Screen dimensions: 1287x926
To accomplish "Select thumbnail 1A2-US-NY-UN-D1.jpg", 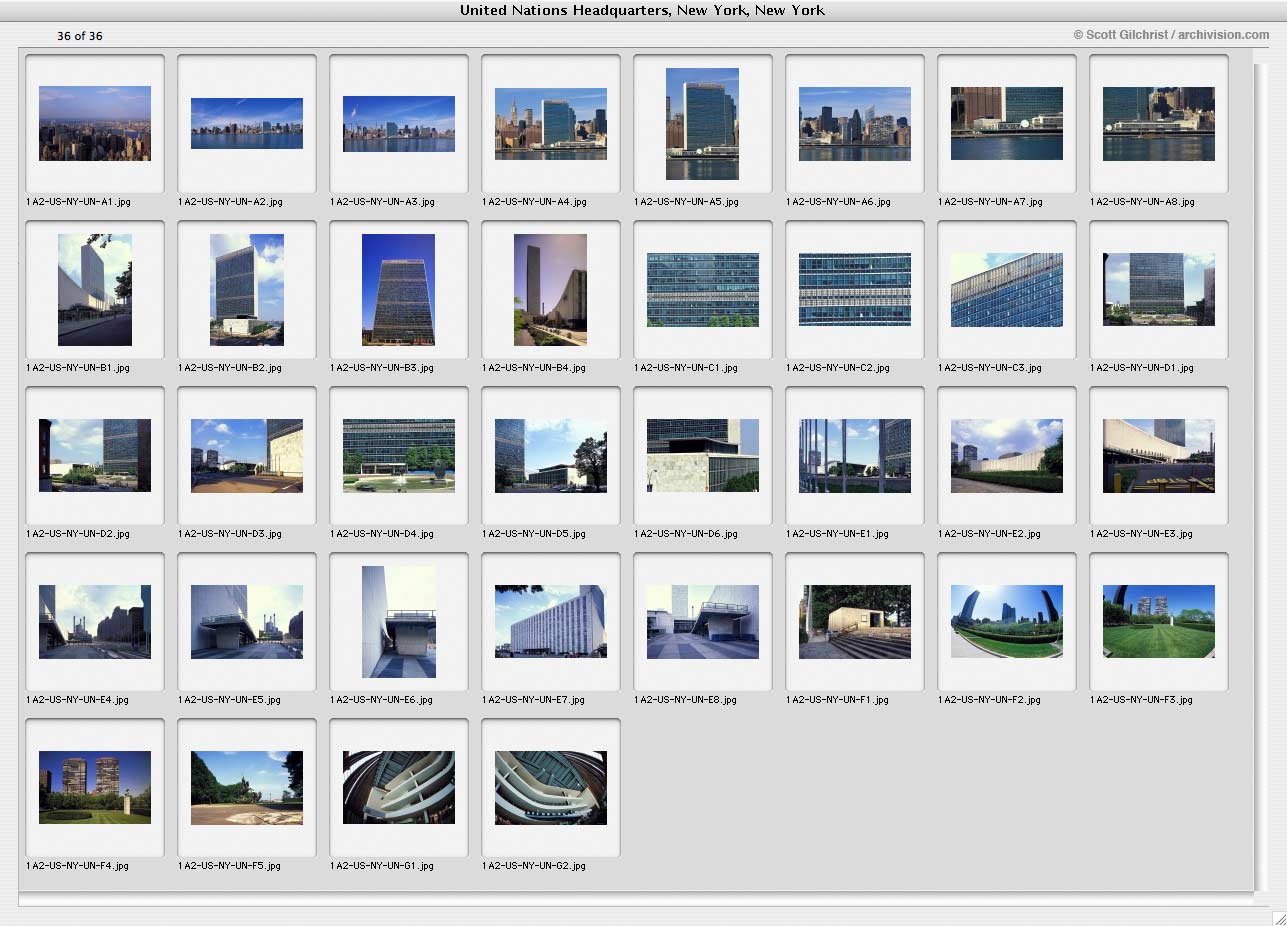I will 1159,289.
